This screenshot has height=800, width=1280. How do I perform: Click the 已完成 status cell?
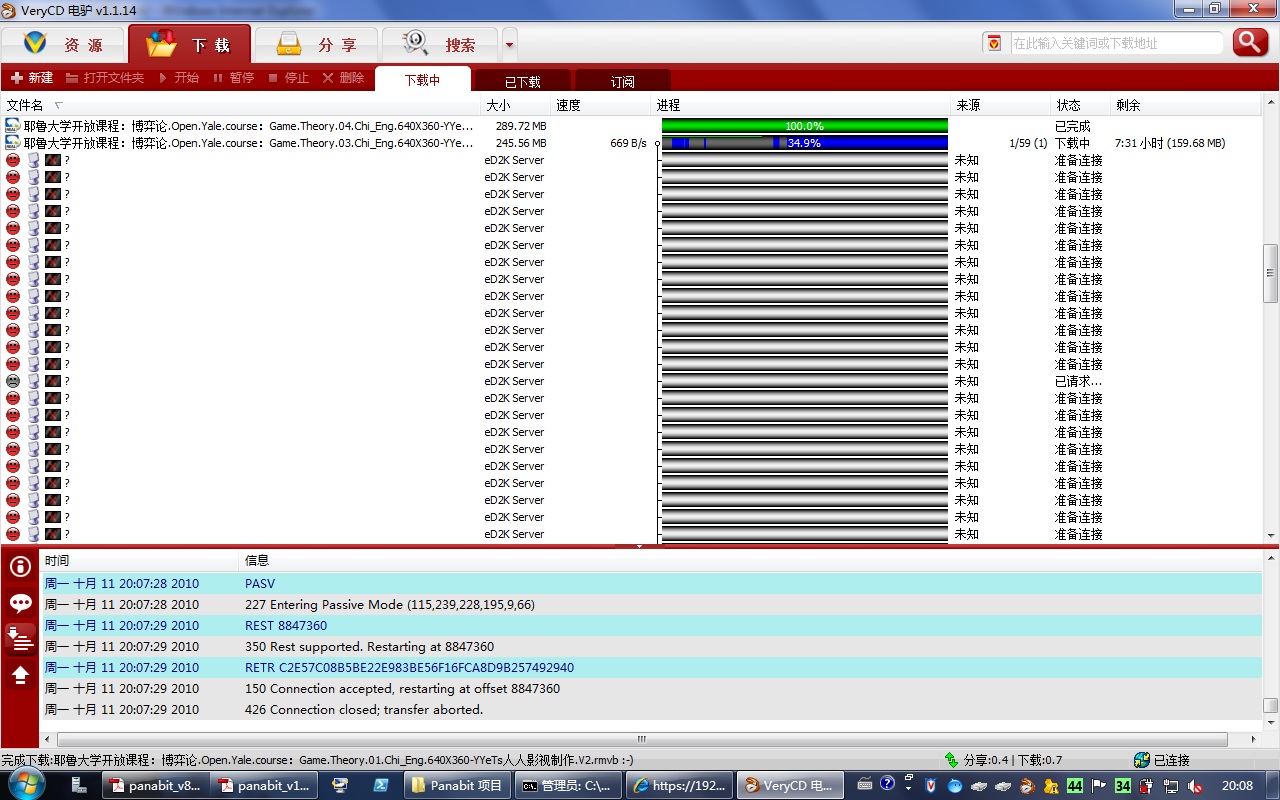(1072, 126)
